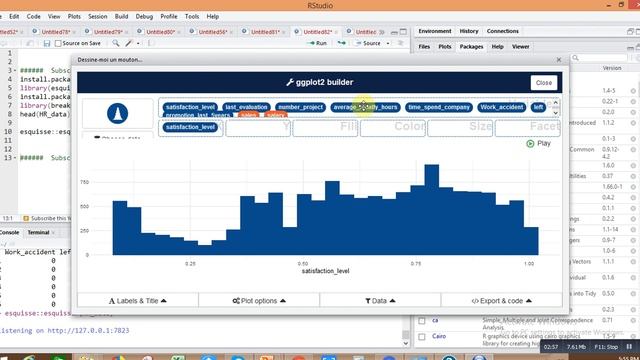The image size is (640, 360).
Task: Click the remove icon beside version 0.37
Action: click(633, 176)
